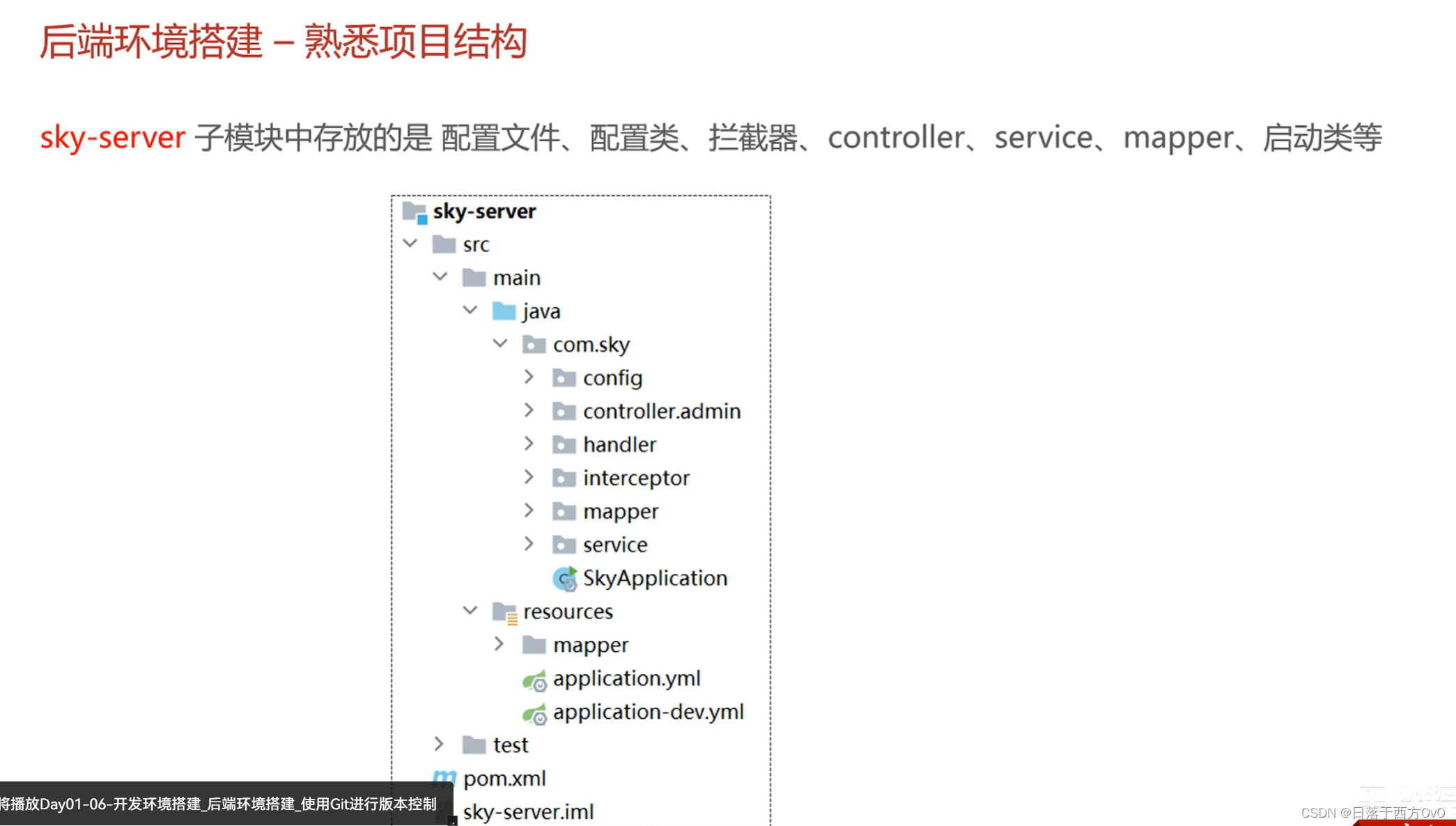Click the sky-server module folder icon

click(415, 210)
